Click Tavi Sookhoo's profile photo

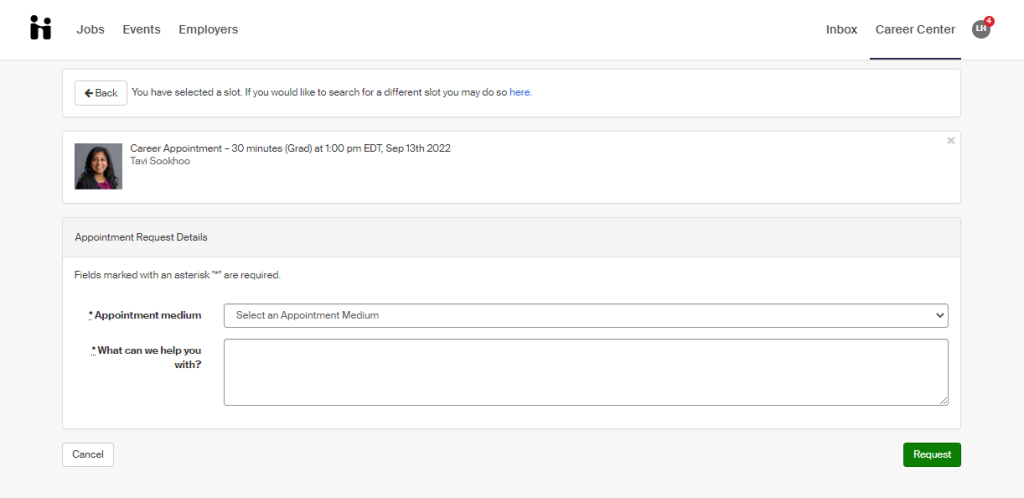coord(98,166)
